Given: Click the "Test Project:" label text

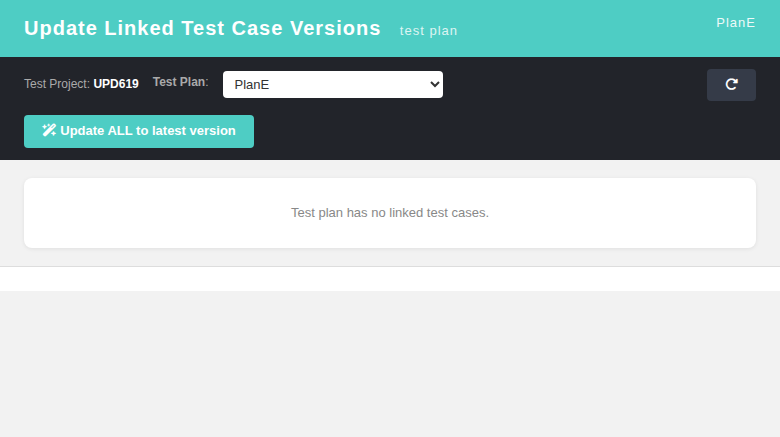Looking at the screenshot, I should 57,84.
